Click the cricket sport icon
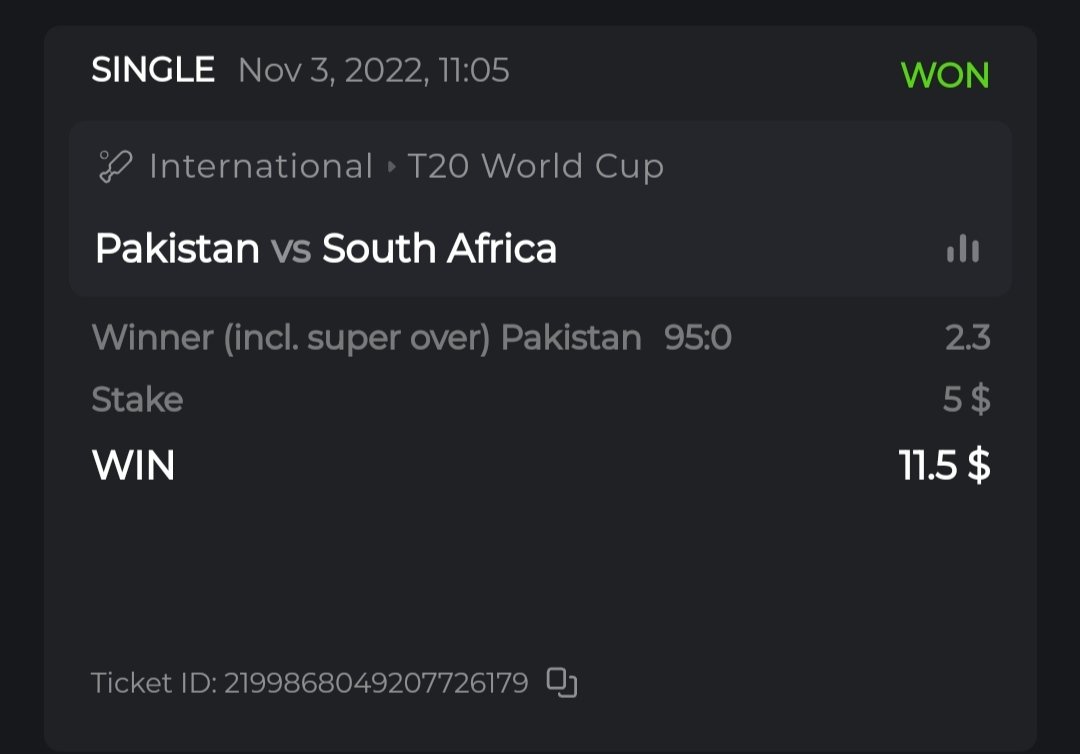The image size is (1080, 754). (x=116, y=166)
